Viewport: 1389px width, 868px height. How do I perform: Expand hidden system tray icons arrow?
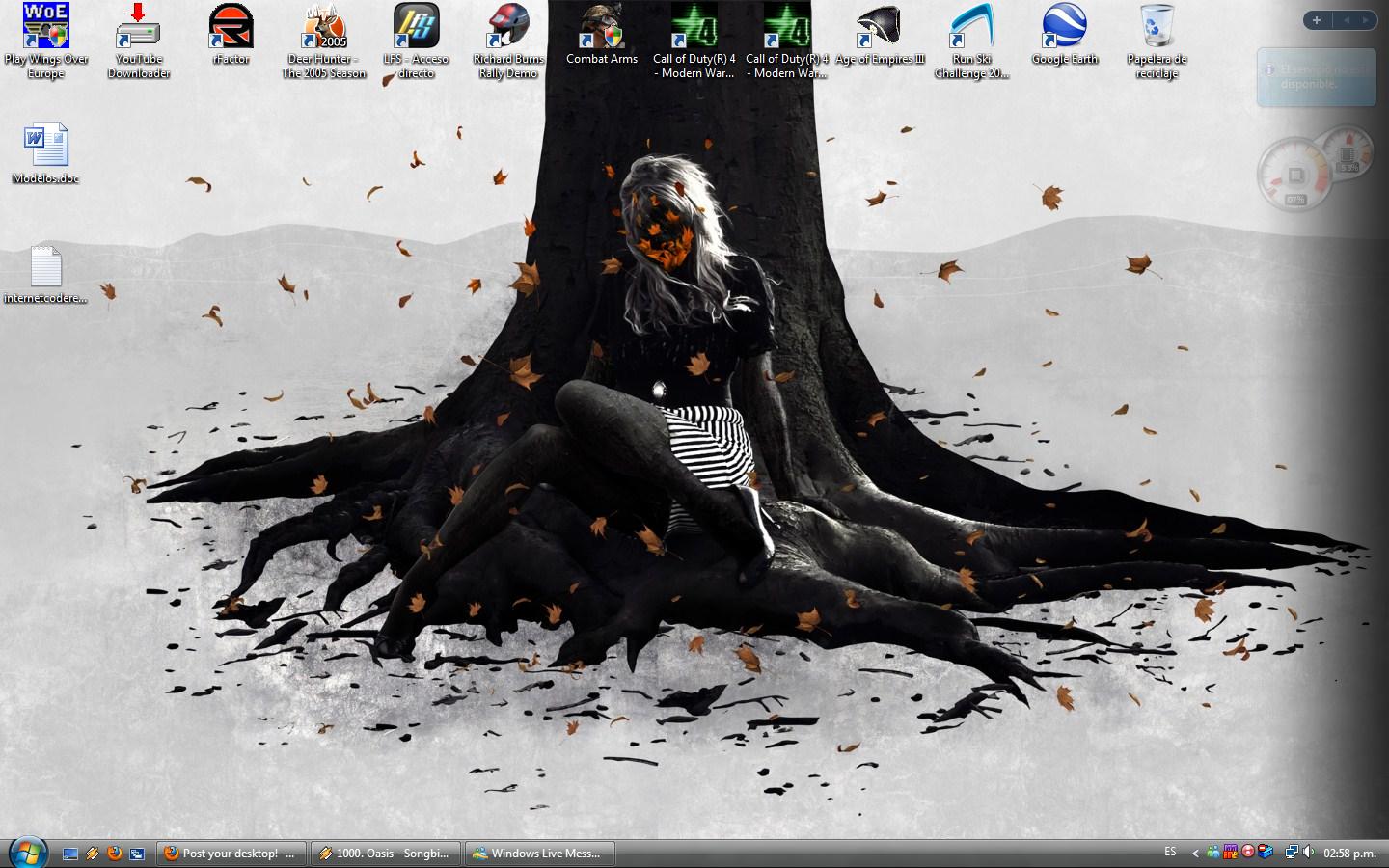coord(1196,853)
